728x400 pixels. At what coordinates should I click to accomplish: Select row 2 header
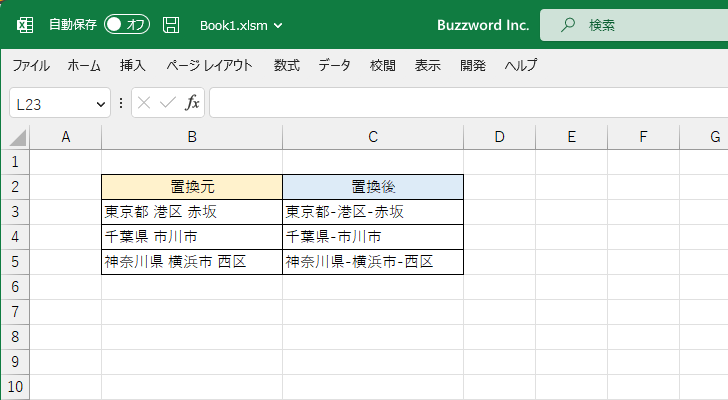point(15,187)
